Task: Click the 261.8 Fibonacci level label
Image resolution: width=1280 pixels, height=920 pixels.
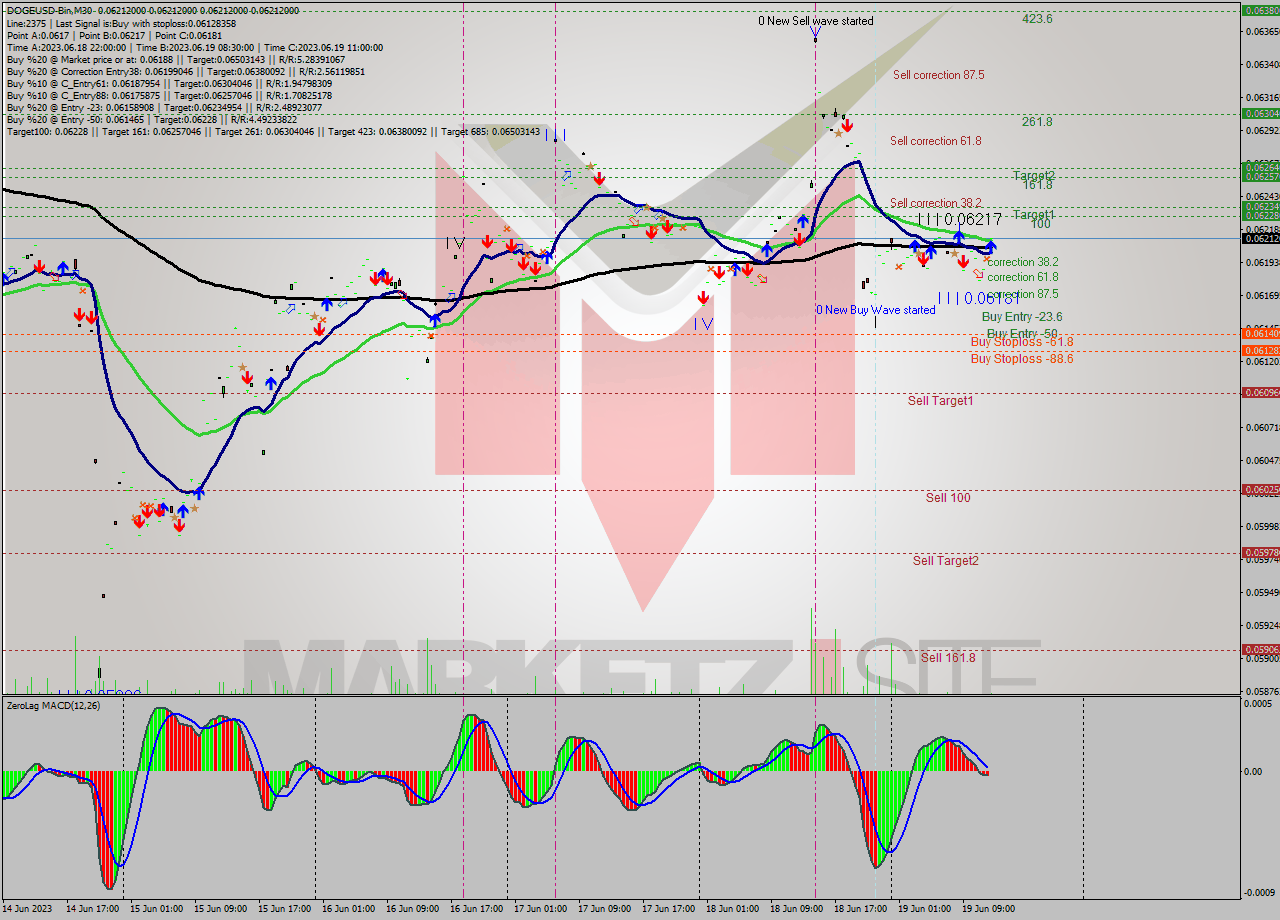Action: [x=1037, y=122]
